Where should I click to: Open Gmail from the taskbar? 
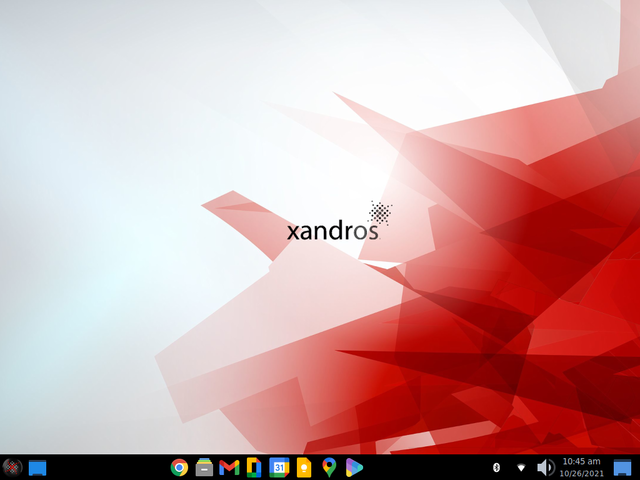pyautogui.click(x=229, y=467)
